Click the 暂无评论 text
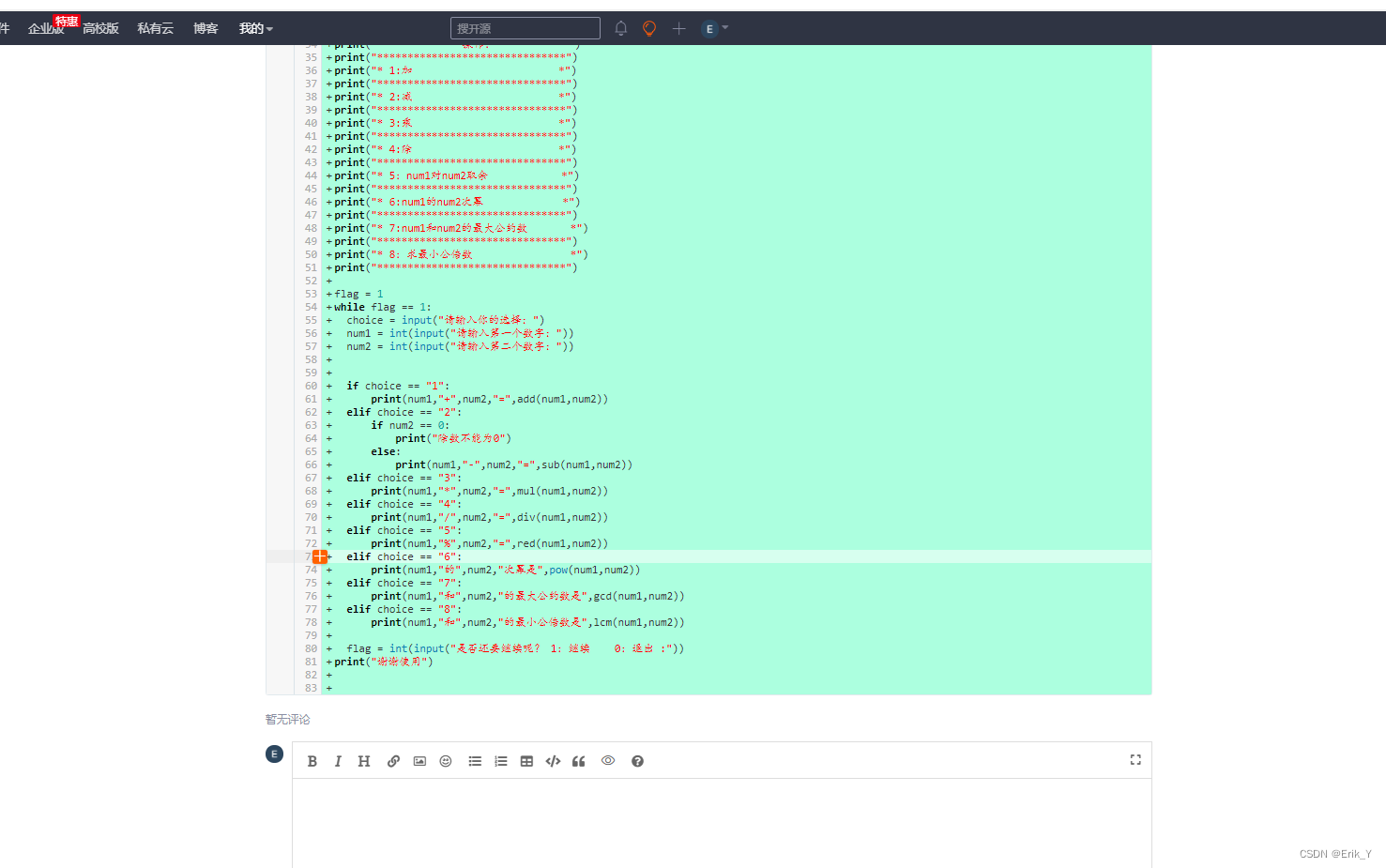Viewport: 1386px width, 868px height. (287, 719)
